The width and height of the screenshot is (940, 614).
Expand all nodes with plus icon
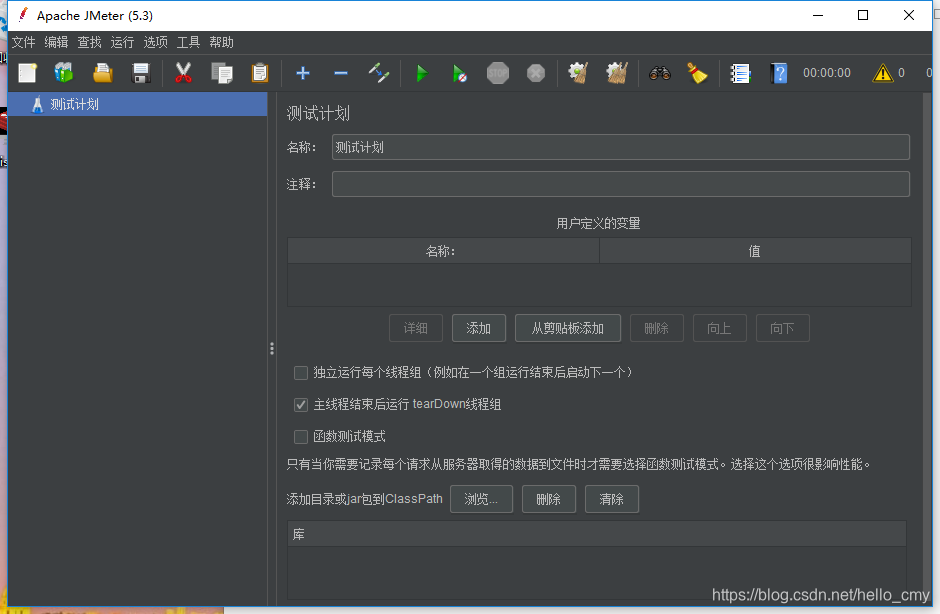click(303, 73)
